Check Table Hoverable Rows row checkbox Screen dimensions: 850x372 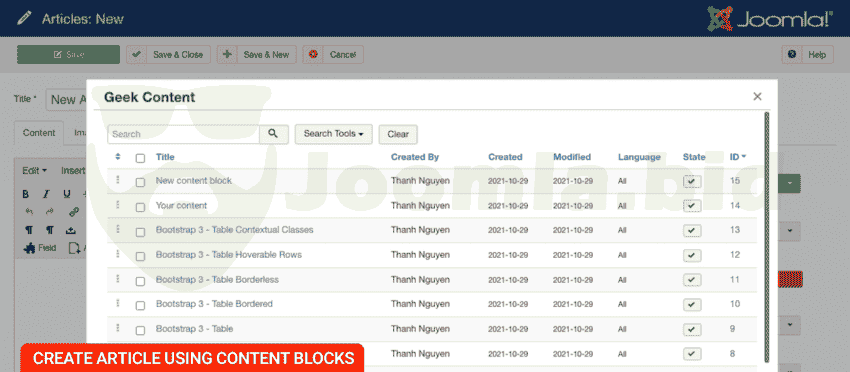tap(140, 256)
